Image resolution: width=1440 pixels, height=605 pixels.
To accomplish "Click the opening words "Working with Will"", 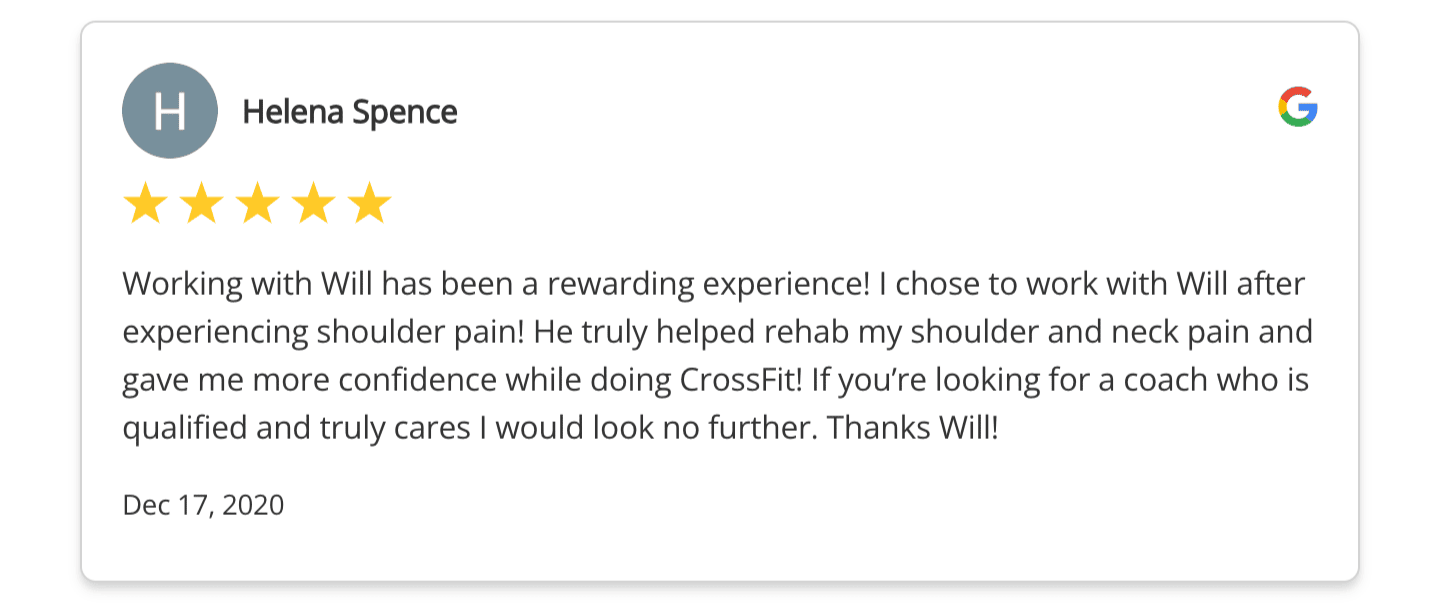I will pos(249,285).
